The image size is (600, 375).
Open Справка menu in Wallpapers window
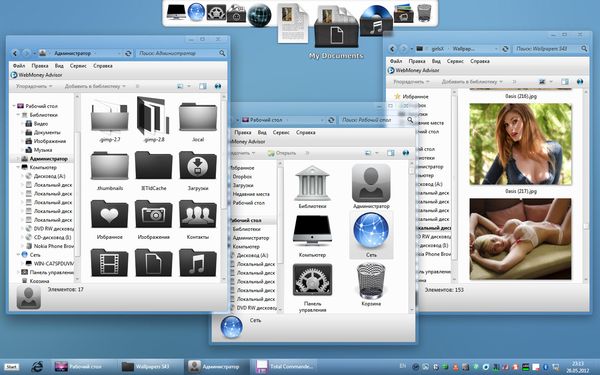pos(480,61)
